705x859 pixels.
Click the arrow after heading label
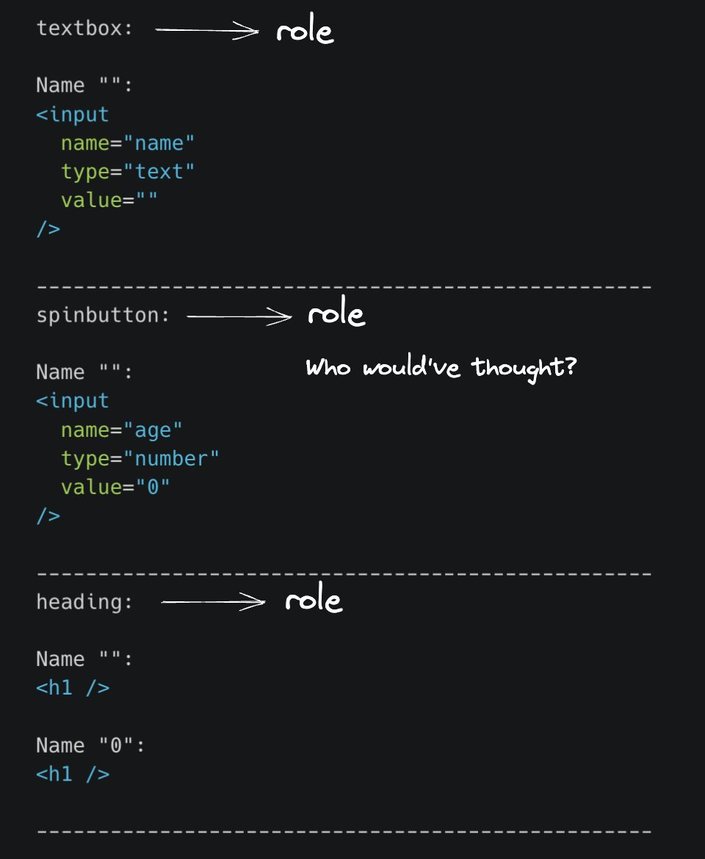(x=213, y=602)
